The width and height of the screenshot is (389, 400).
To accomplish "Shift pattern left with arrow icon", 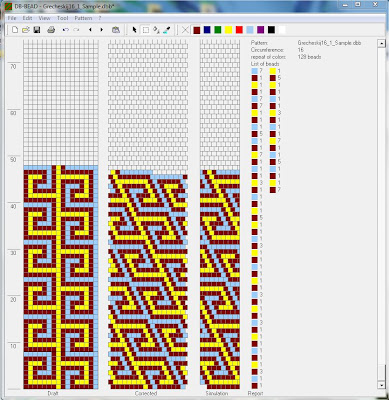I will [90, 30].
